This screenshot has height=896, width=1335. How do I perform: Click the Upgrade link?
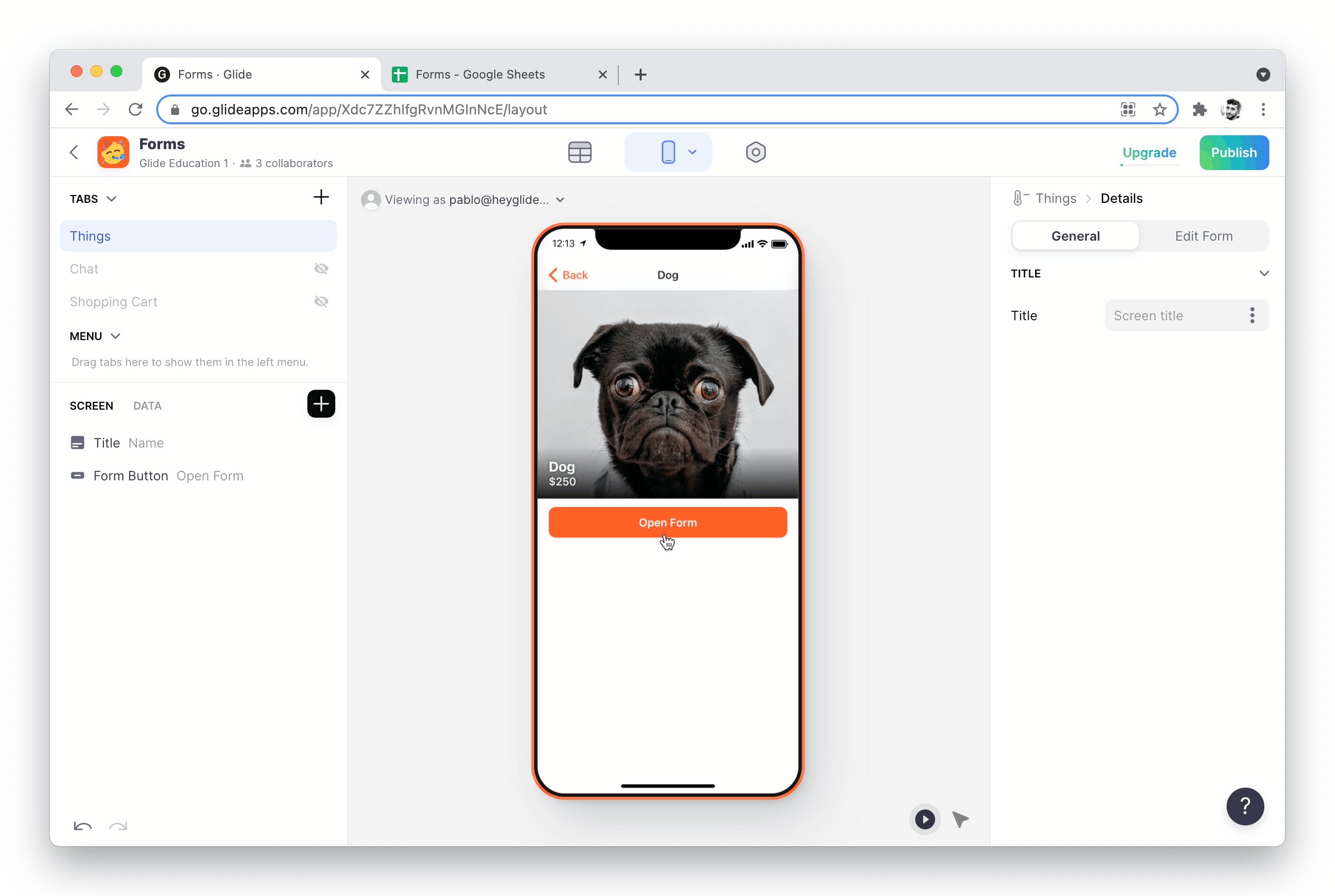tap(1148, 153)
